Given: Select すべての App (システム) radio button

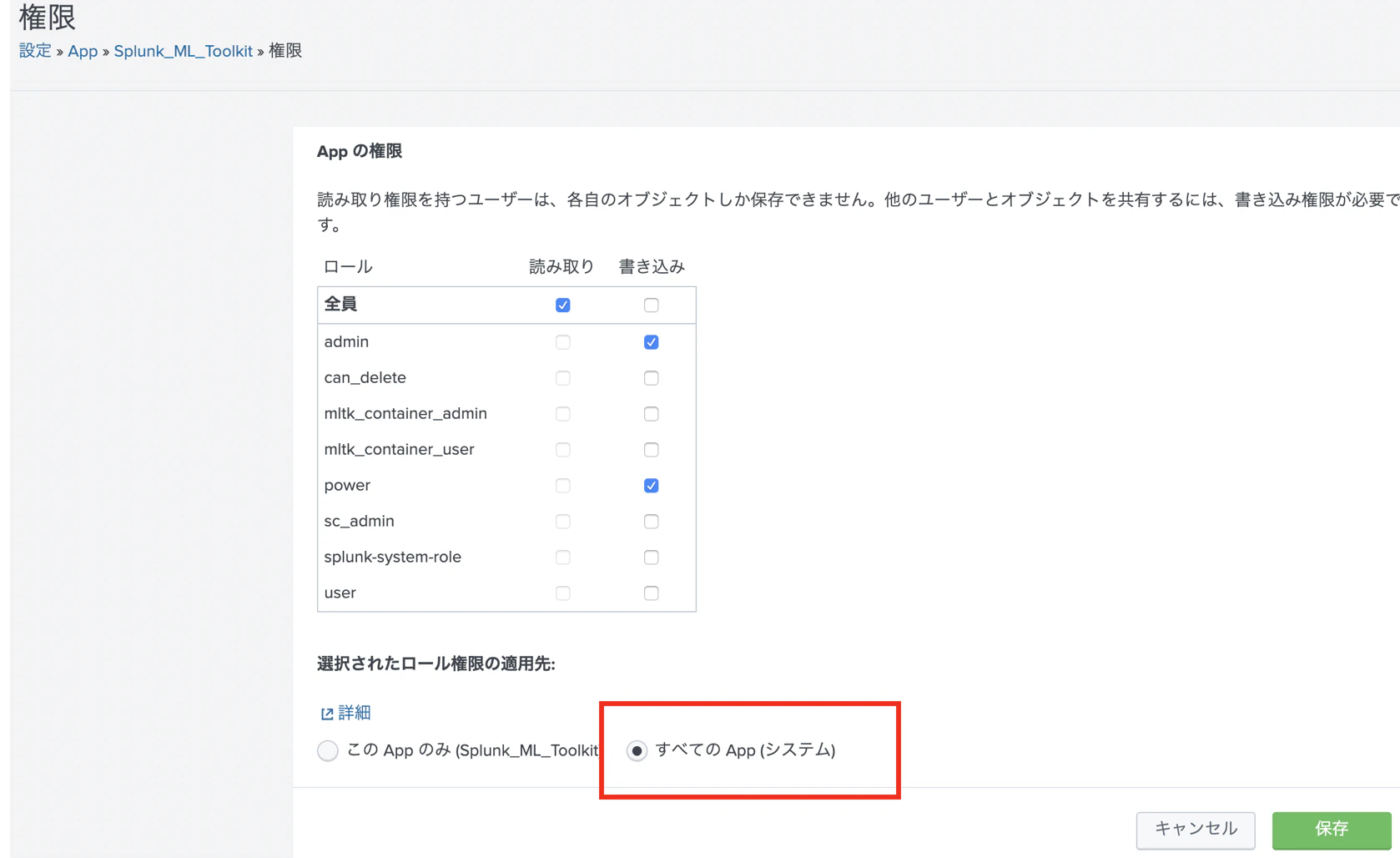Looking at the screenshot, I should (x=637, y=750).
